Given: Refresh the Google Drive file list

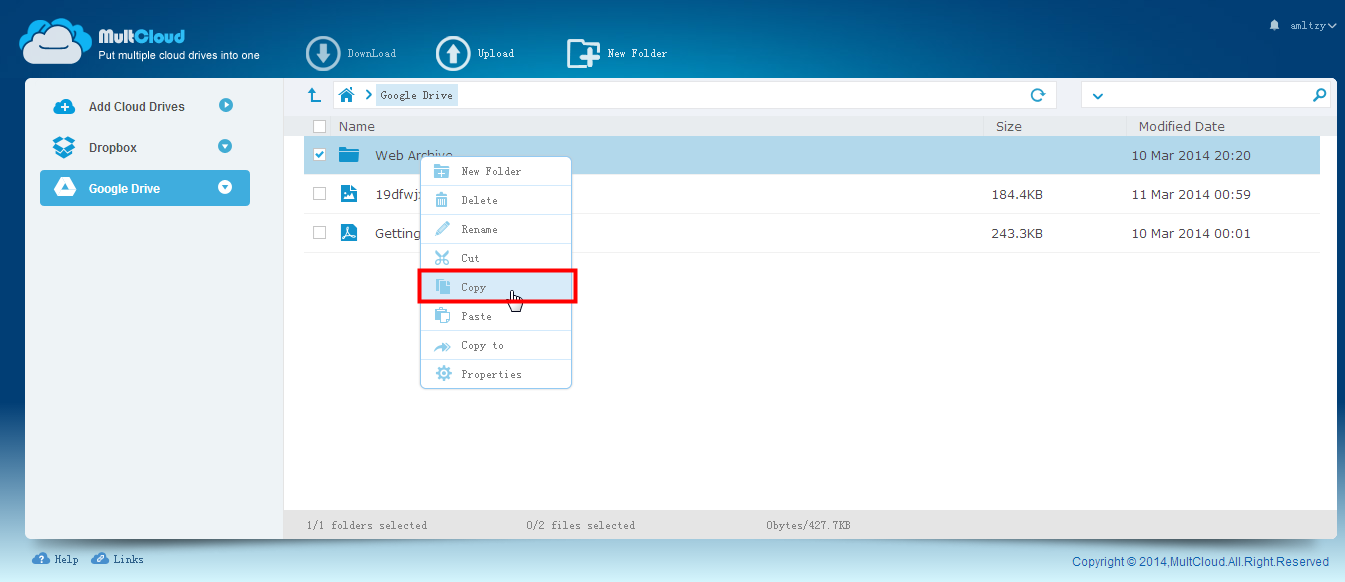Looking at the screenshot, I should pos(1038,95).
